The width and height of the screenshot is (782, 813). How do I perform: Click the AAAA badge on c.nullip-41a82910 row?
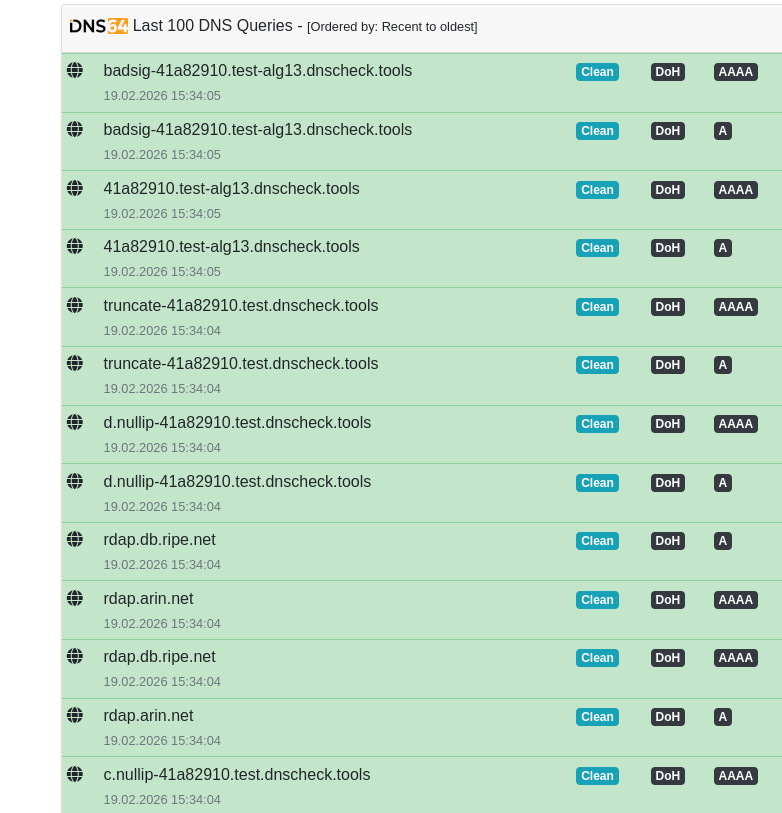click(x=735, y=776)
